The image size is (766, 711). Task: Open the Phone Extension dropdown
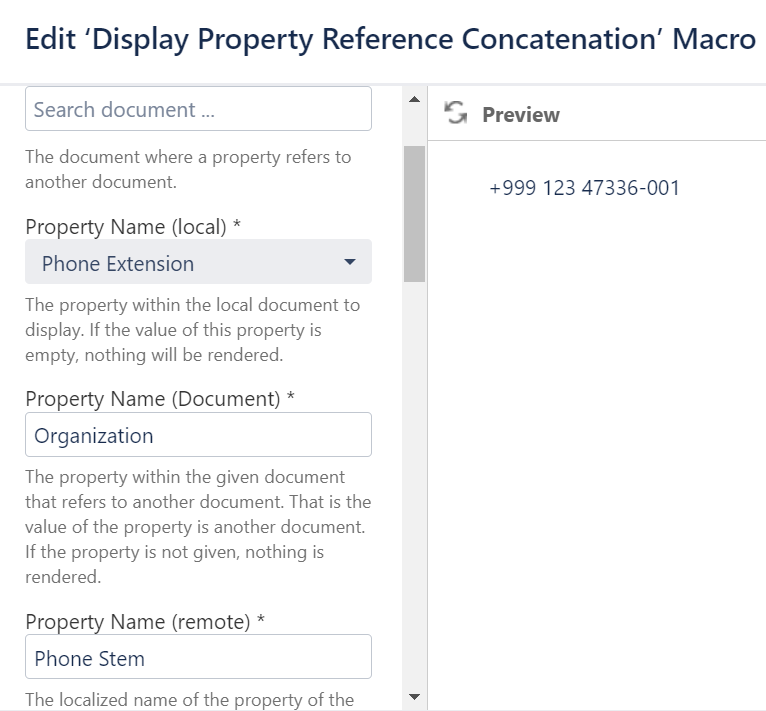pyautogui.click(x=198, y=262)
